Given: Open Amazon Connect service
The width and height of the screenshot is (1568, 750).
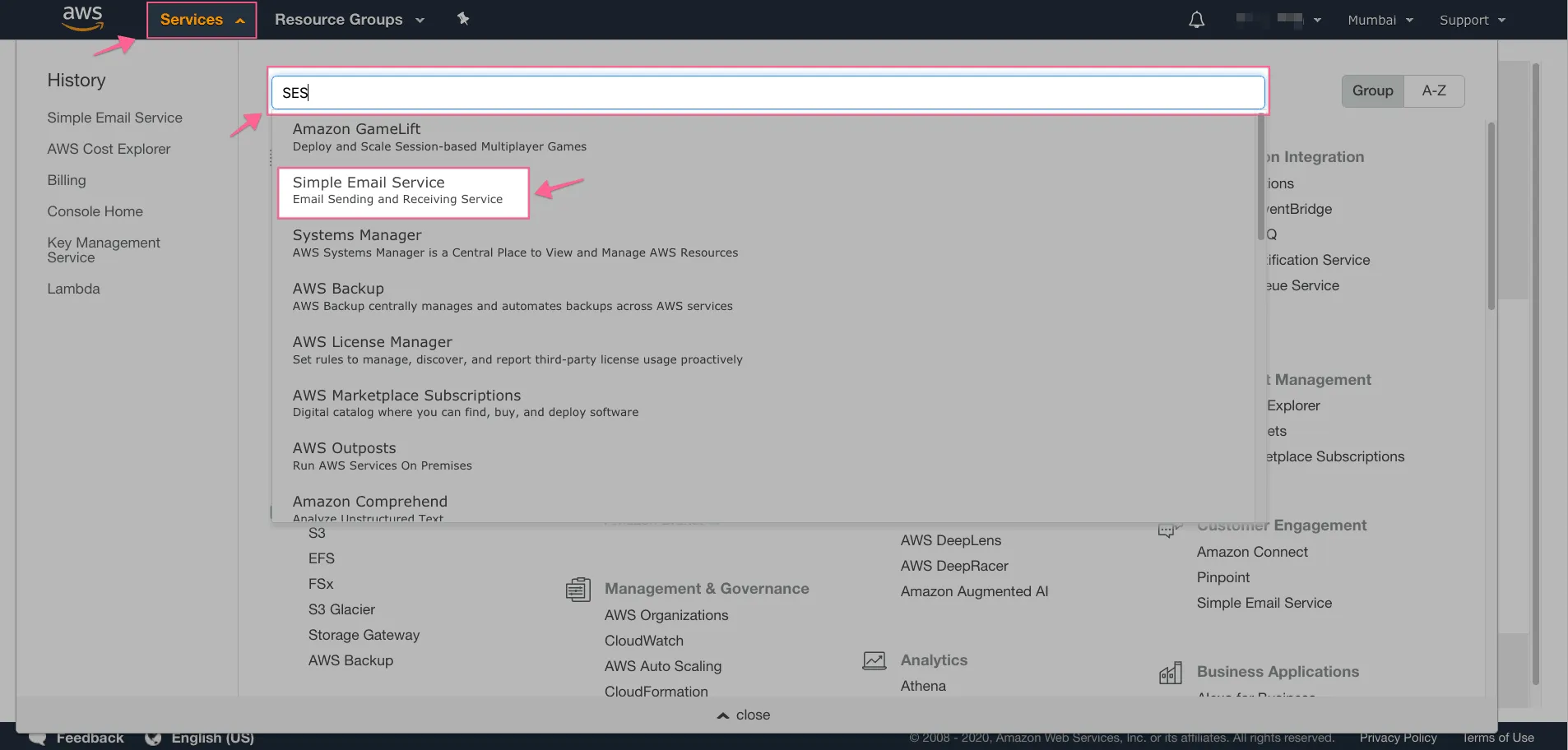Looking at the screenshot, I should pos(1252,552).
